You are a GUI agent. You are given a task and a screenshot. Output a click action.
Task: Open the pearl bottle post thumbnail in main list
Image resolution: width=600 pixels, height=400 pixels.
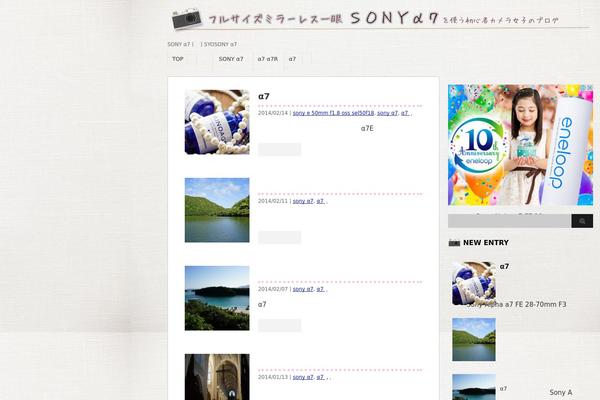[217, 122]
